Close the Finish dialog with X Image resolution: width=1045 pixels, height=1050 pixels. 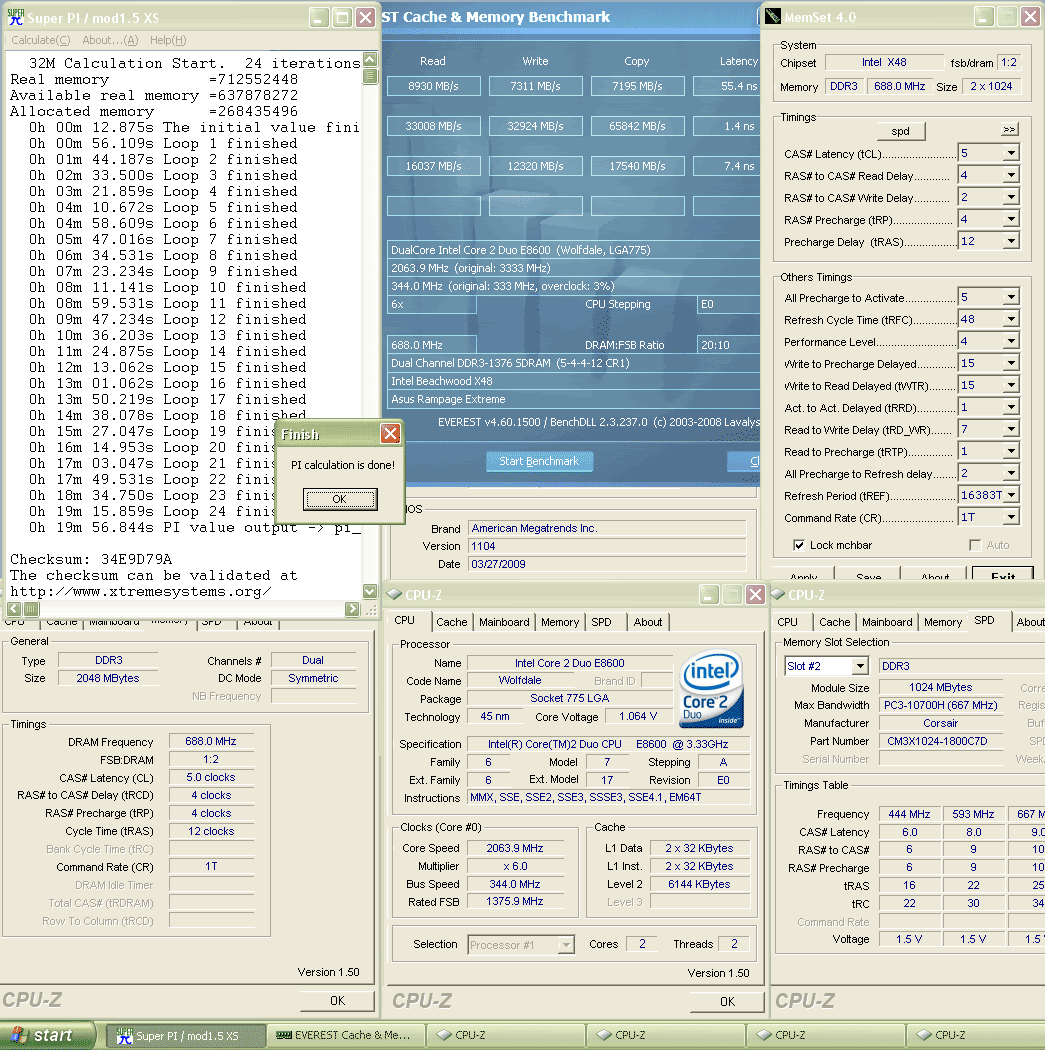coord(390,434)
